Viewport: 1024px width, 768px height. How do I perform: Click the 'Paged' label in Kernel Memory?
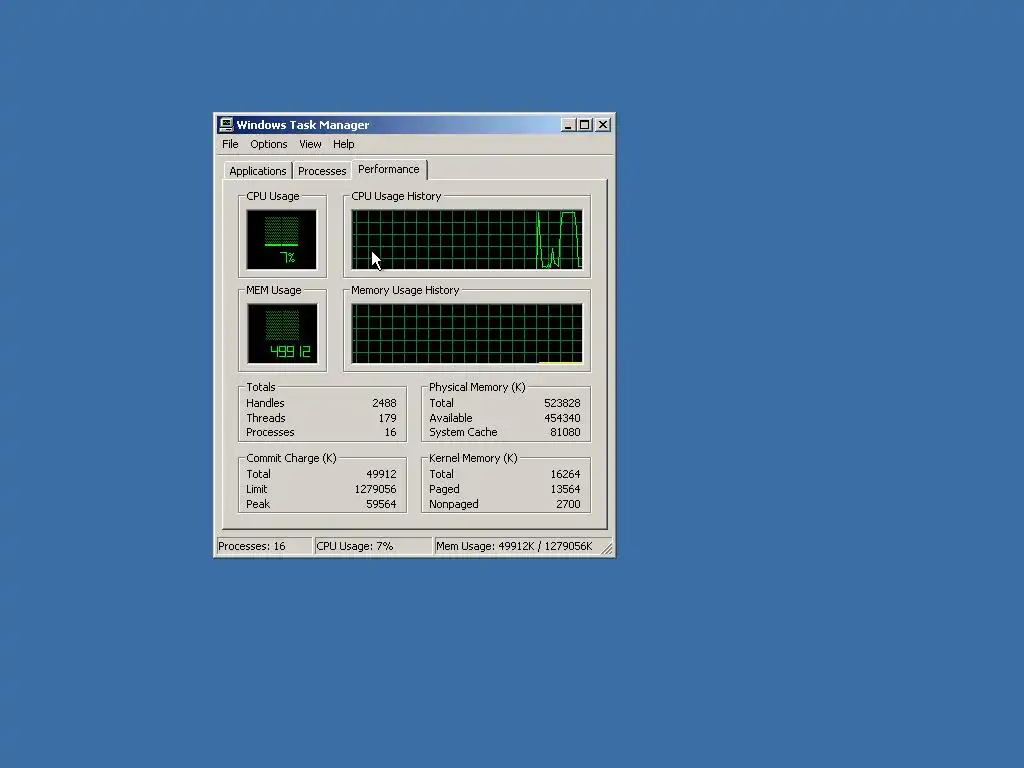(x=444, y=489)
